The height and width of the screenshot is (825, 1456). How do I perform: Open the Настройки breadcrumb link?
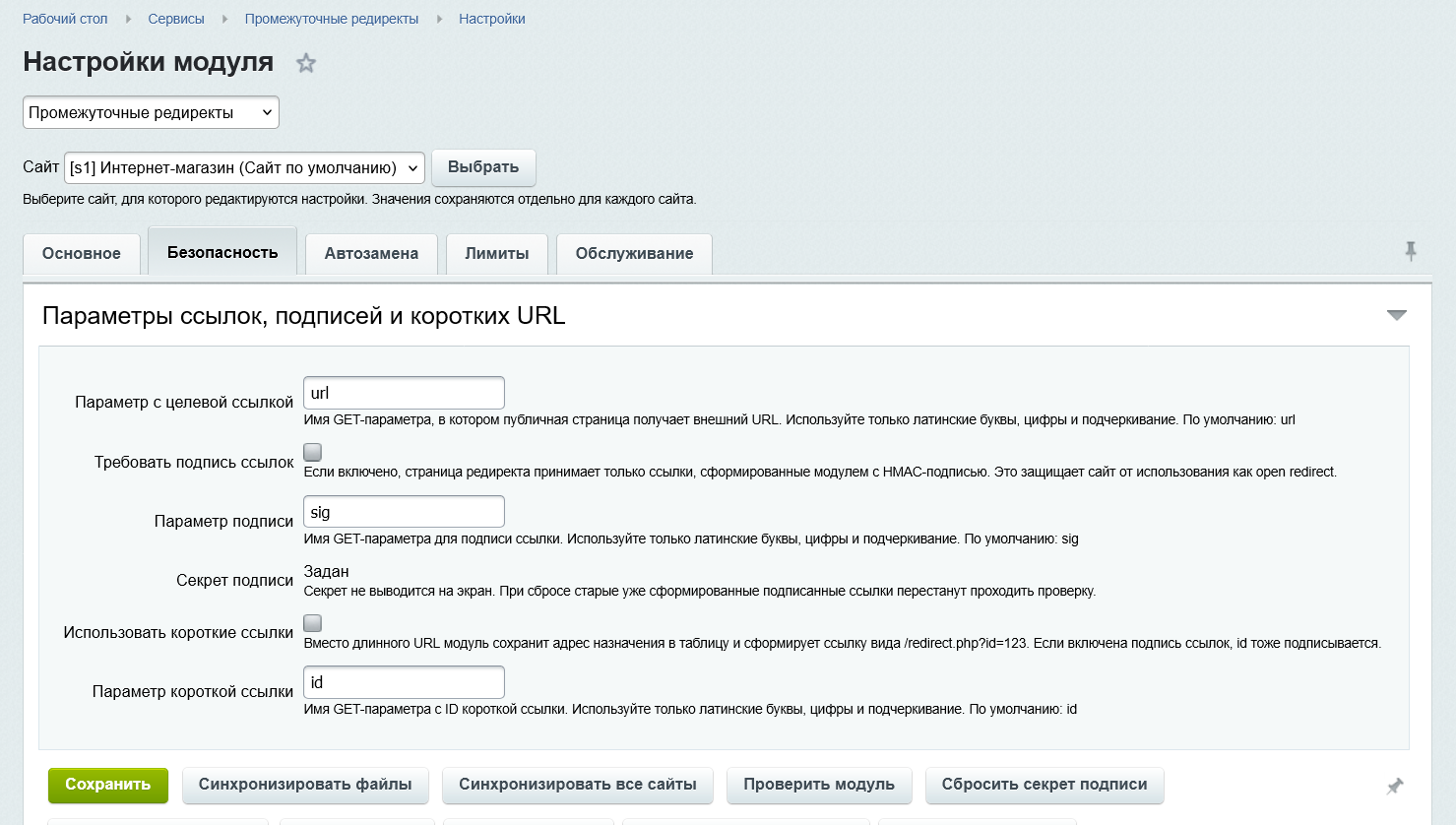492,19
